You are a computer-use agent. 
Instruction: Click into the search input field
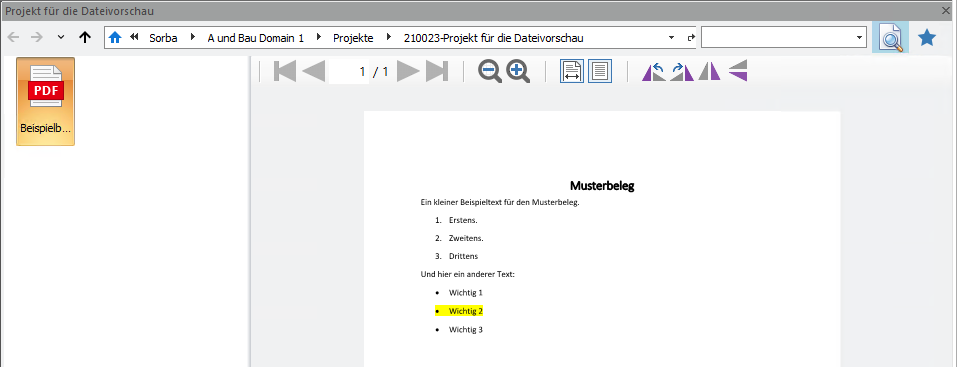coord(777,37)
